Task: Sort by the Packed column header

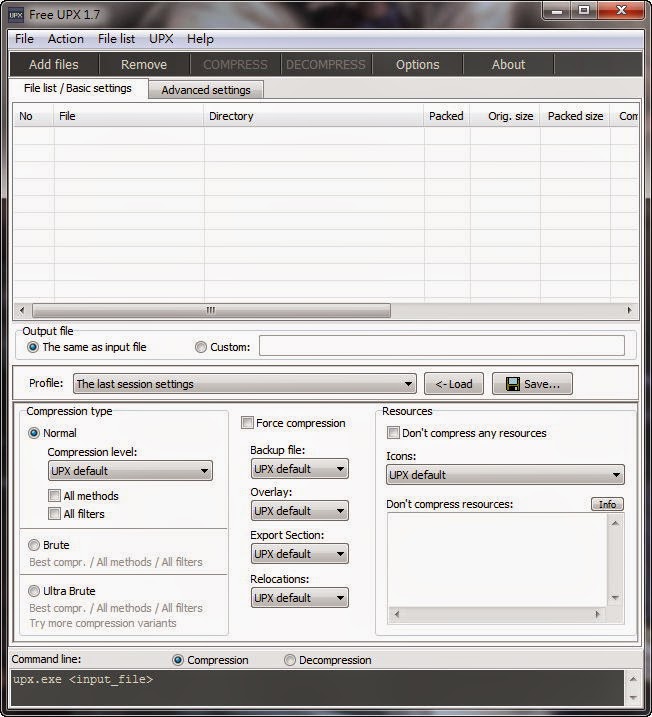Action: click(447, 116)
